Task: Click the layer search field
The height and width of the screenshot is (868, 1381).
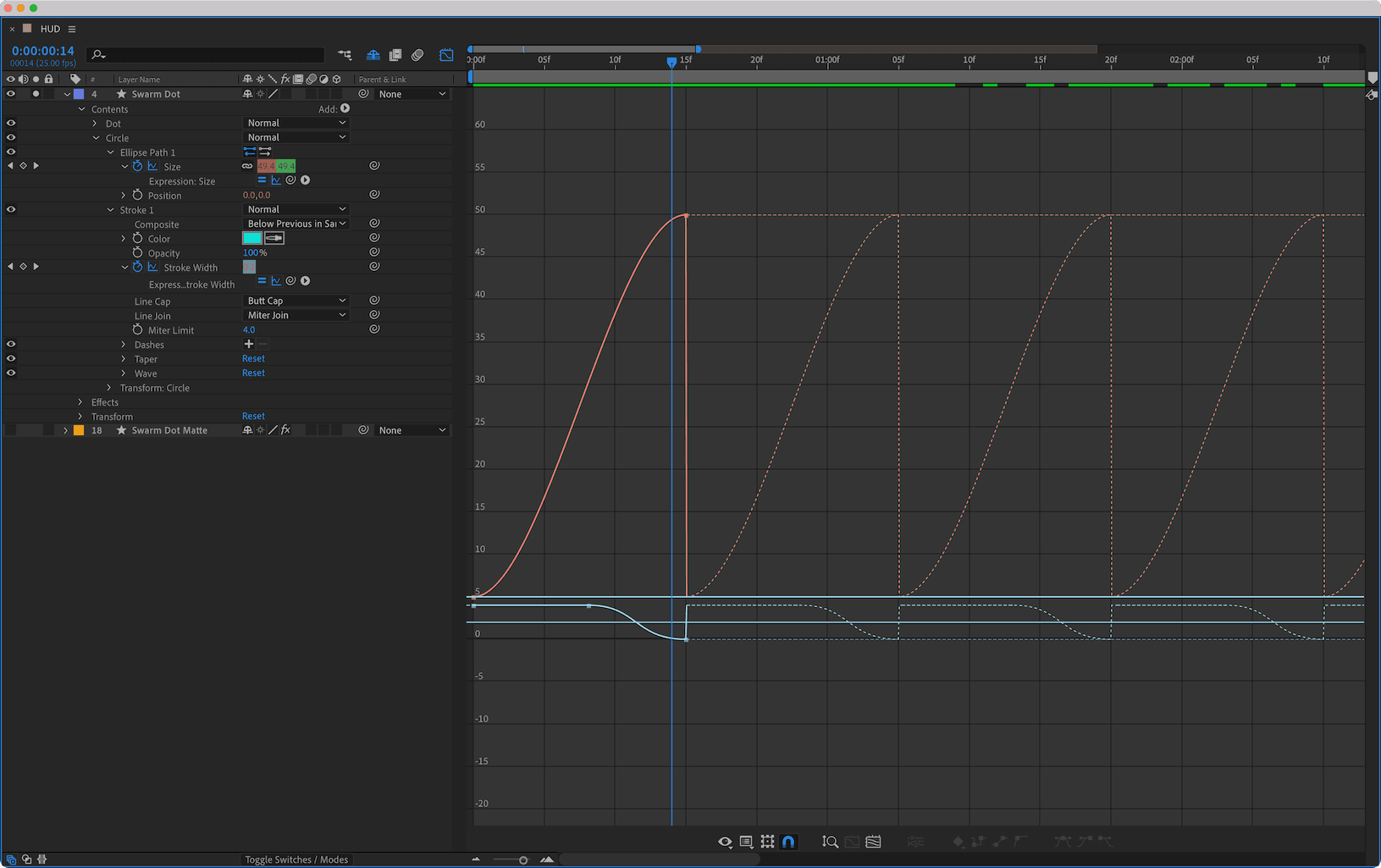Action: 206,55
